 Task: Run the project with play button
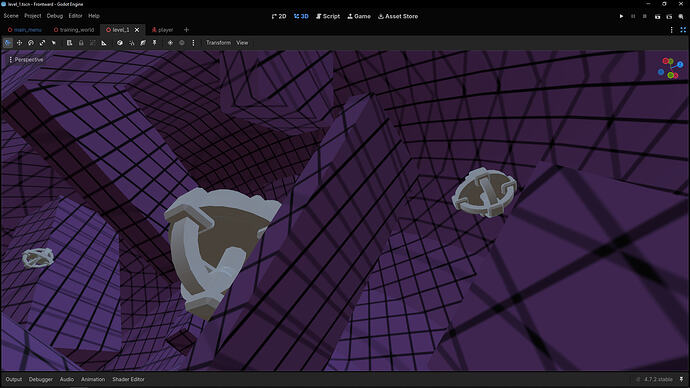[x=621, y=16]
